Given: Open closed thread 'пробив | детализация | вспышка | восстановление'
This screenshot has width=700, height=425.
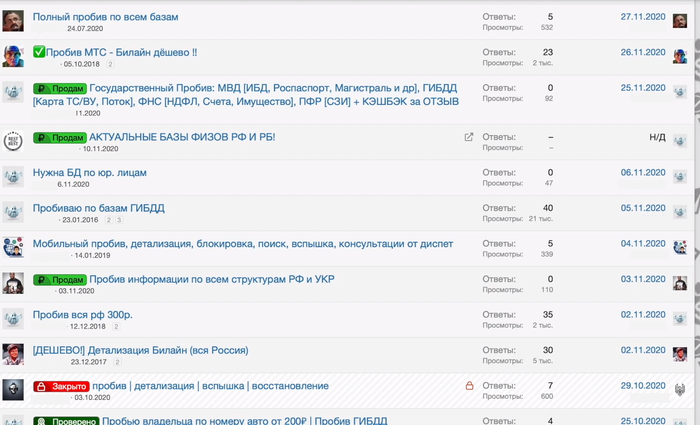Looking at the screenshot, I should [210, 386].
